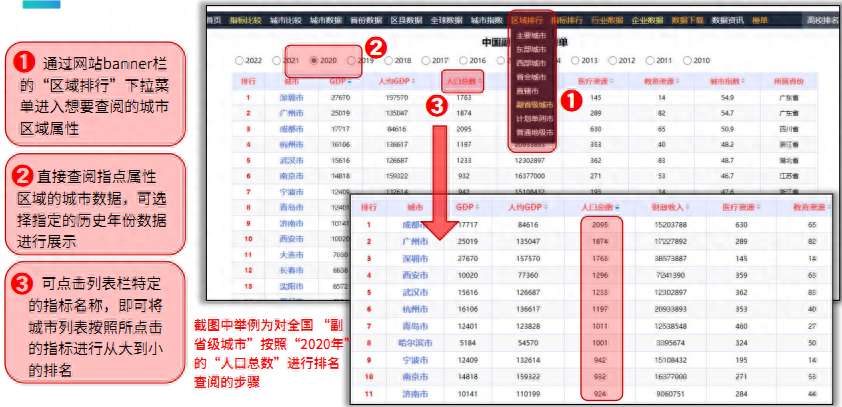Open the 区域排行 dropdown menu

pyautogui.click(x=526, y=19)
